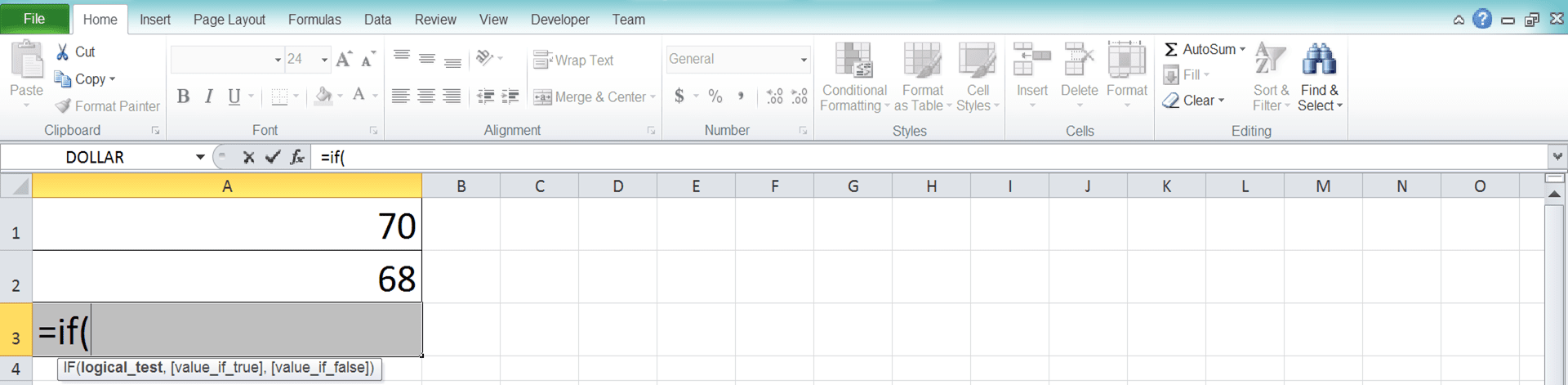Image resolution: width=1568 pixels, height=385 pixels.
Task: Click the Copy icon
Action: pyautogui.click(x=62, y=79)
